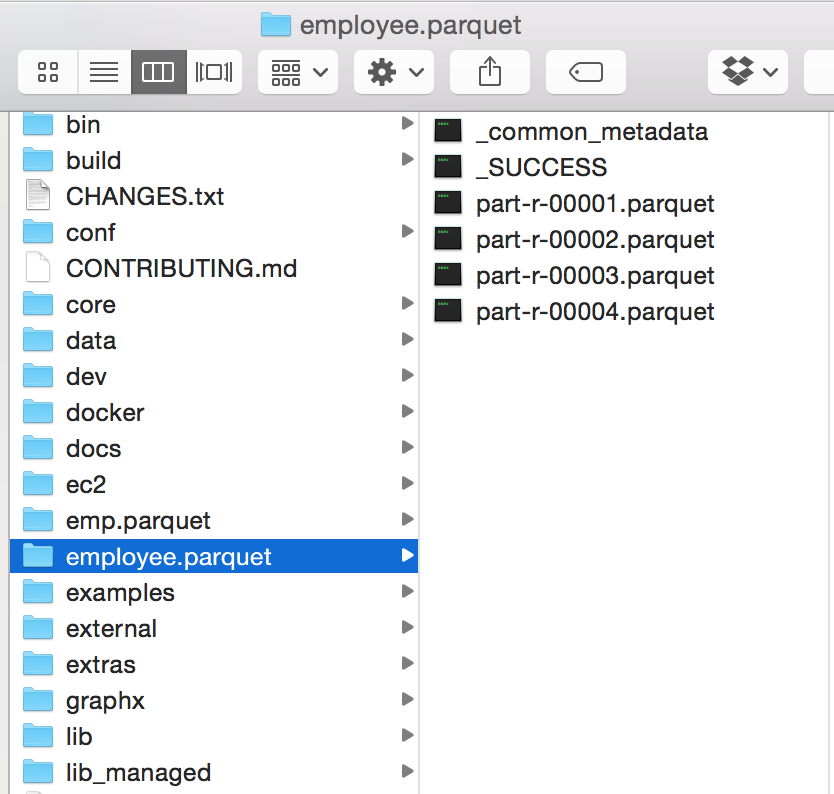Screen dimensions: 834x794
Task: Select column view mode button
Action: coord(158,72)
